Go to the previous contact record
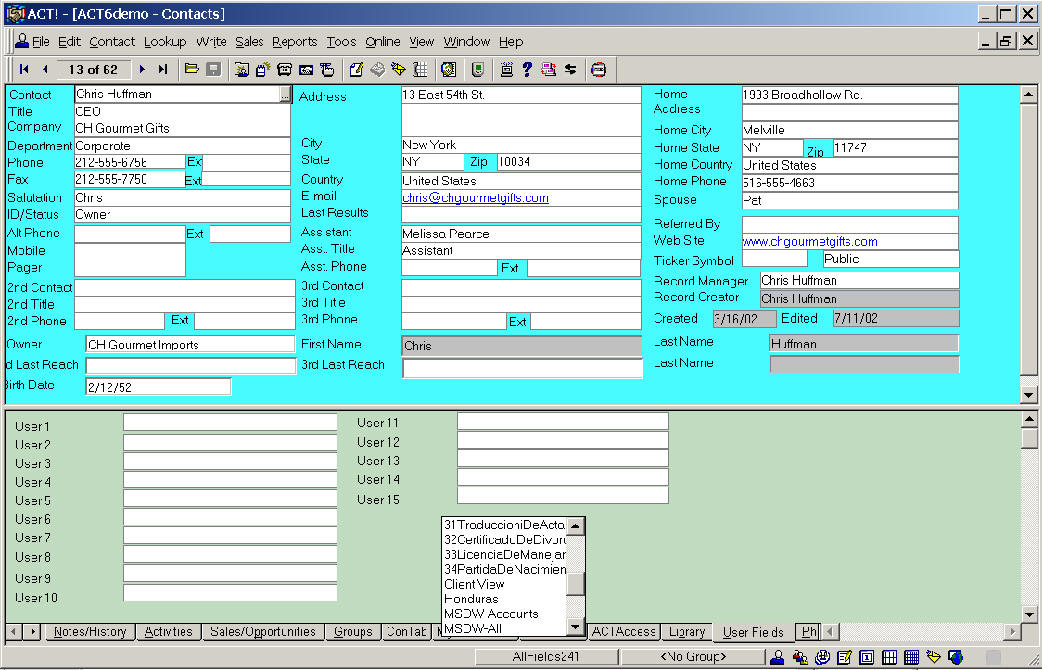Image resolution: width=1042 pixels, height=670 pixels. coord(45,69)
